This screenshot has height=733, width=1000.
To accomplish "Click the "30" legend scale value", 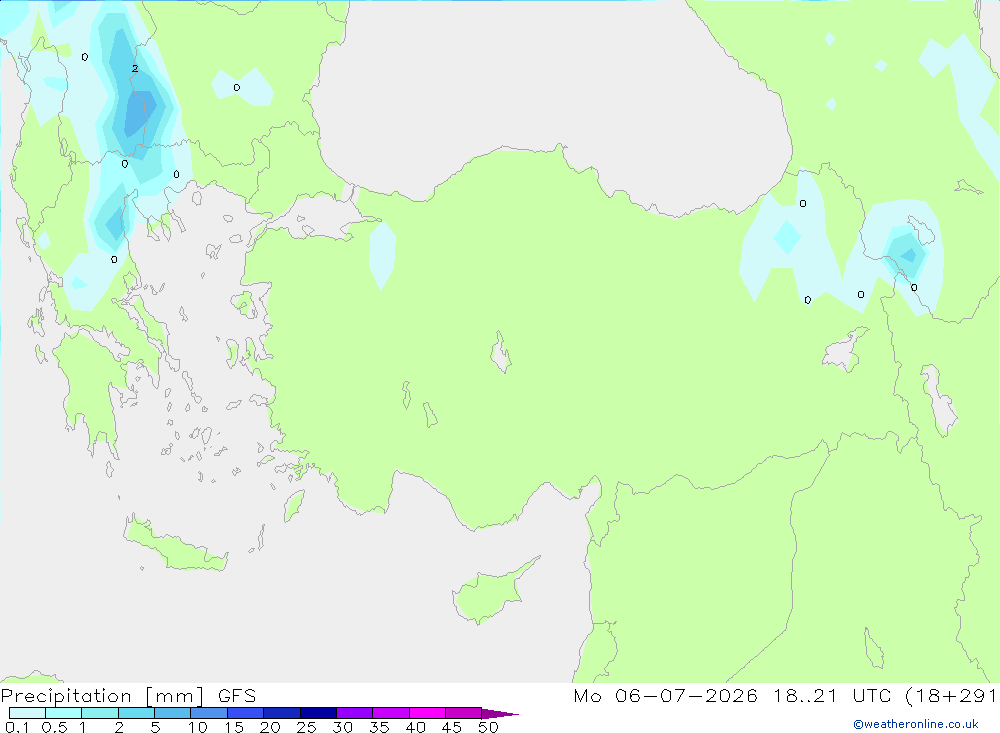I will (x=342, y=727).
